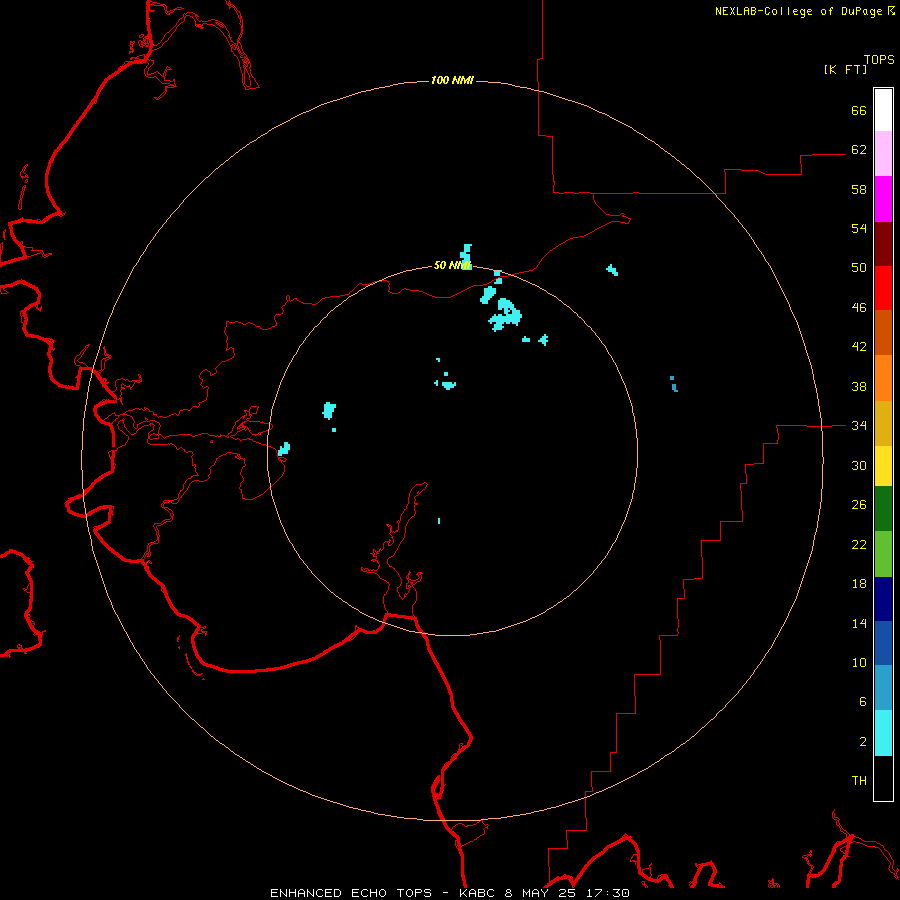This screenshot has height=900, width=900.
Task: Click the bright red legend color band
Action: click(883, 288)
